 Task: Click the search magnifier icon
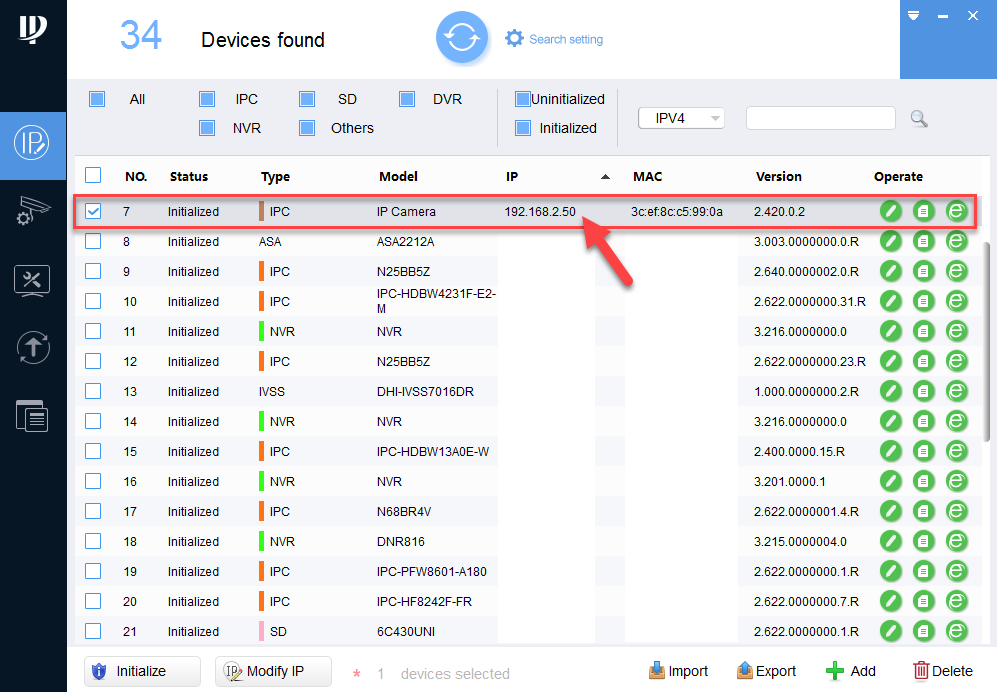(919, 119)
